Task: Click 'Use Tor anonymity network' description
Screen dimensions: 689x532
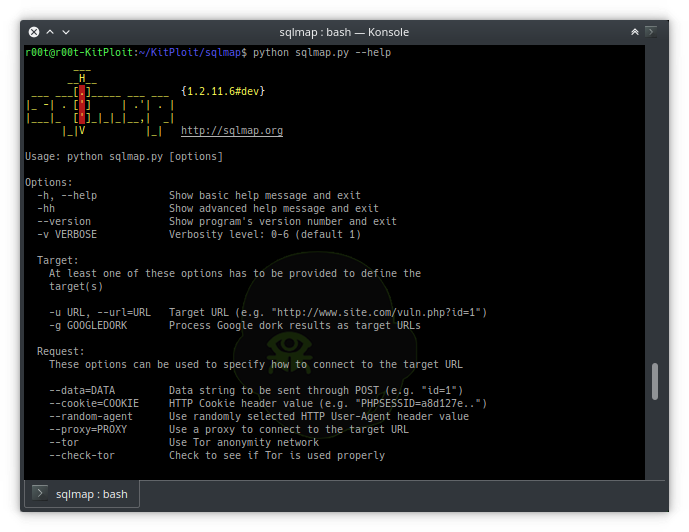Action: click(x=244, y=442)
